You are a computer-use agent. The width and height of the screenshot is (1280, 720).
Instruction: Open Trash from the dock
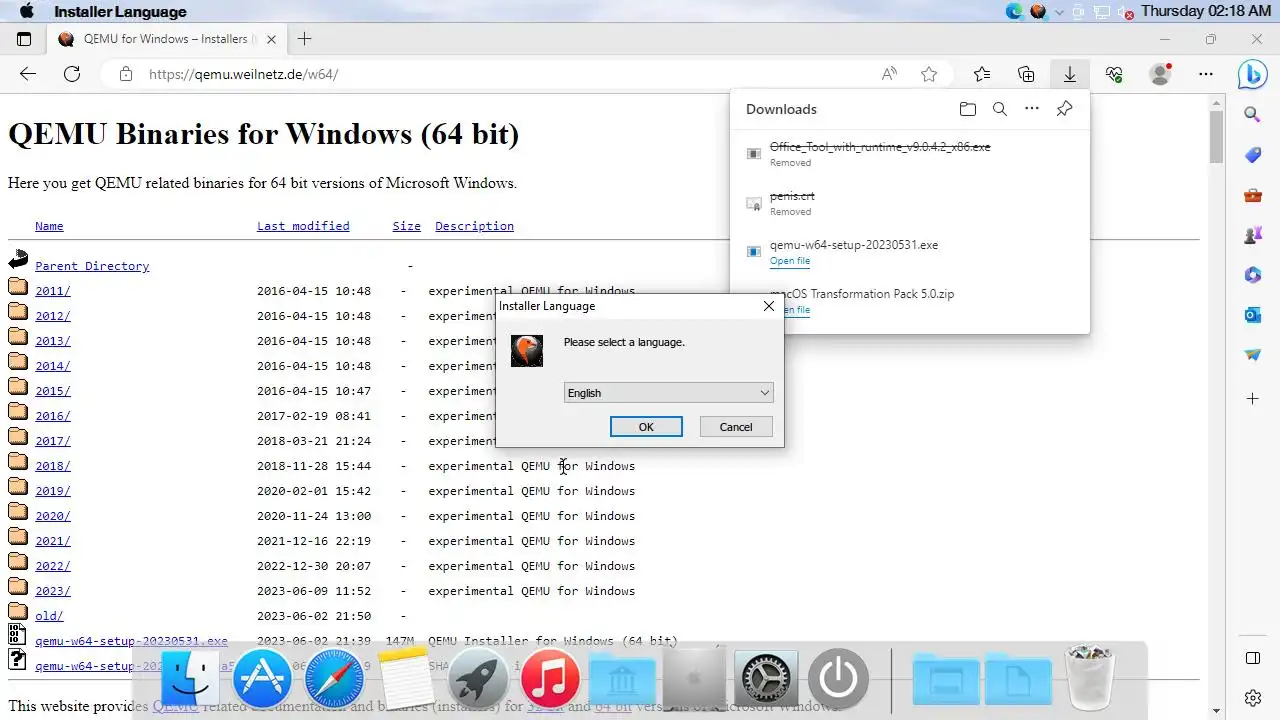(1090, 677)
